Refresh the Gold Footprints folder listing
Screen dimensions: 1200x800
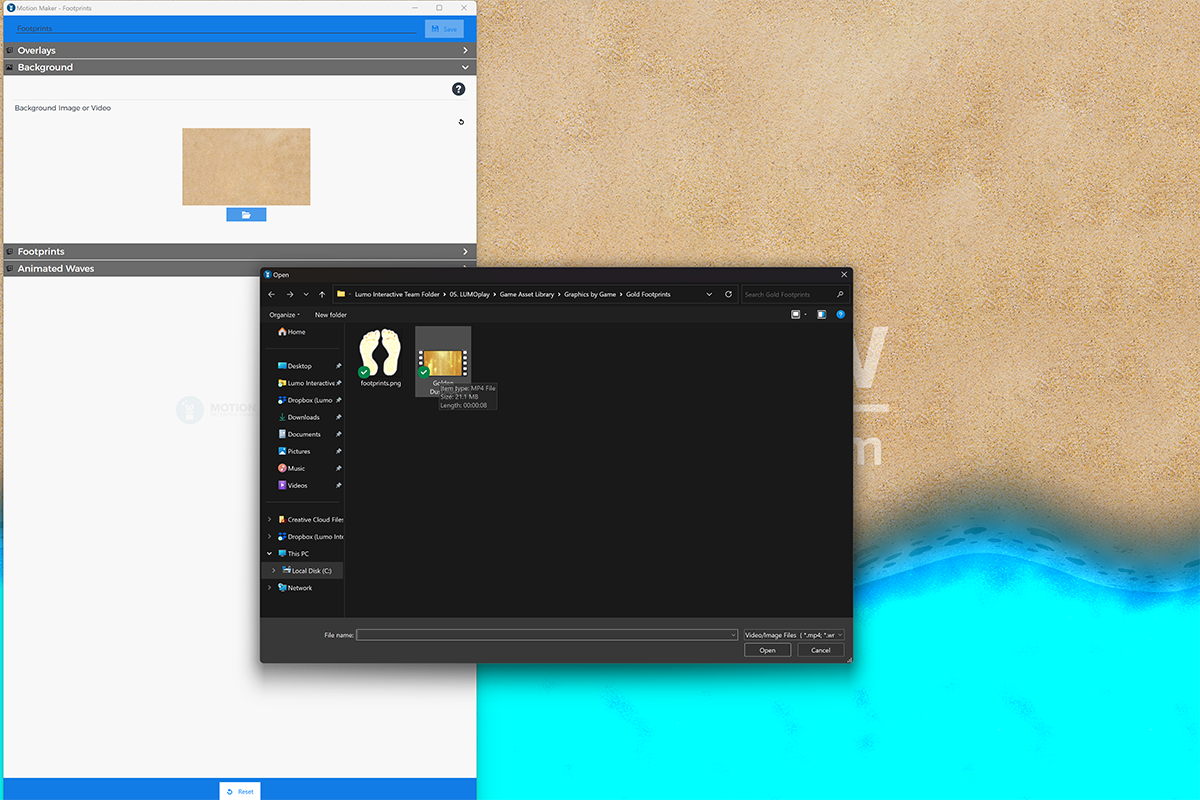coord(728,294)
